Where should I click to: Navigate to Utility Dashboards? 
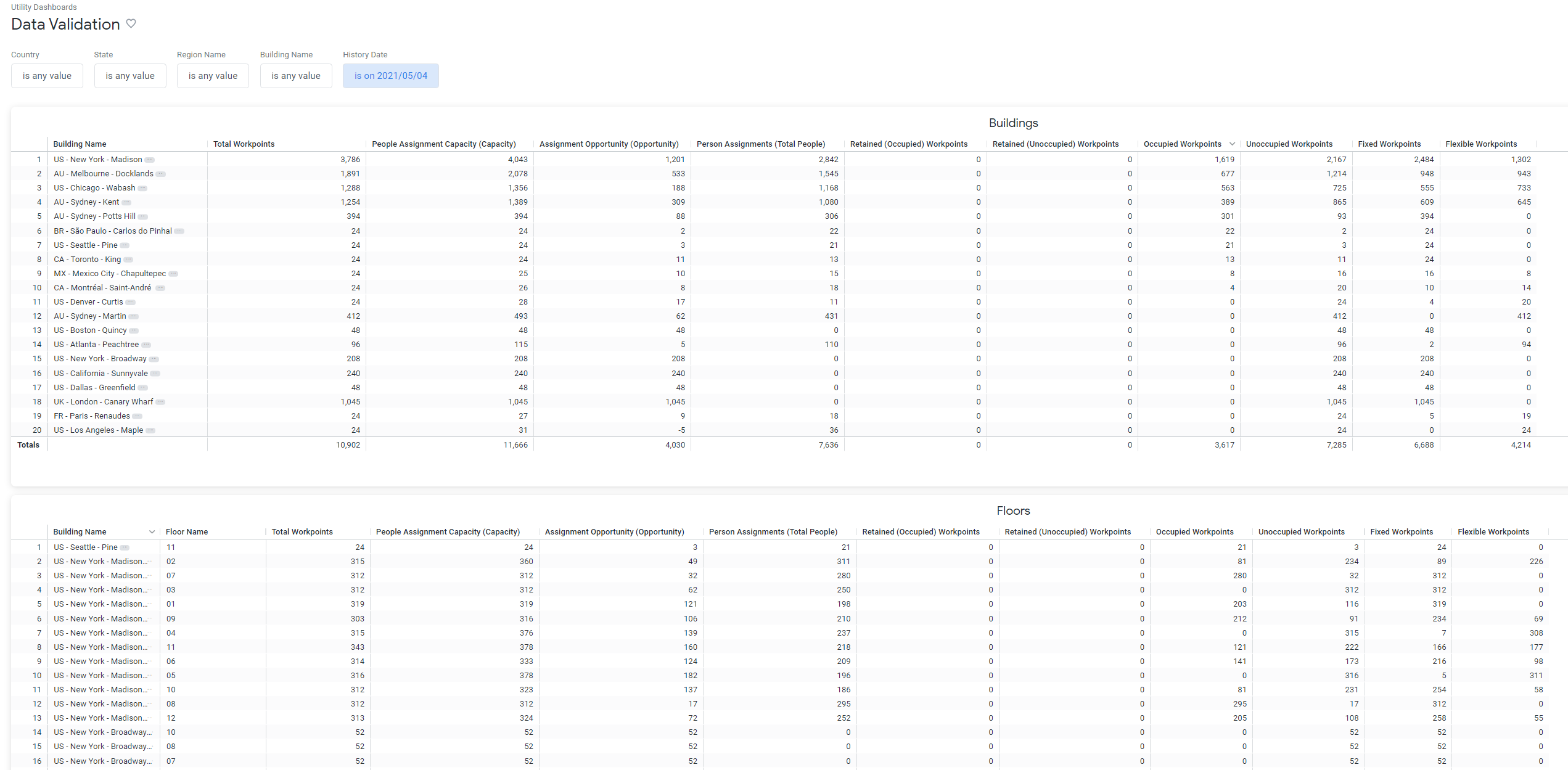[x=44, y=7]
